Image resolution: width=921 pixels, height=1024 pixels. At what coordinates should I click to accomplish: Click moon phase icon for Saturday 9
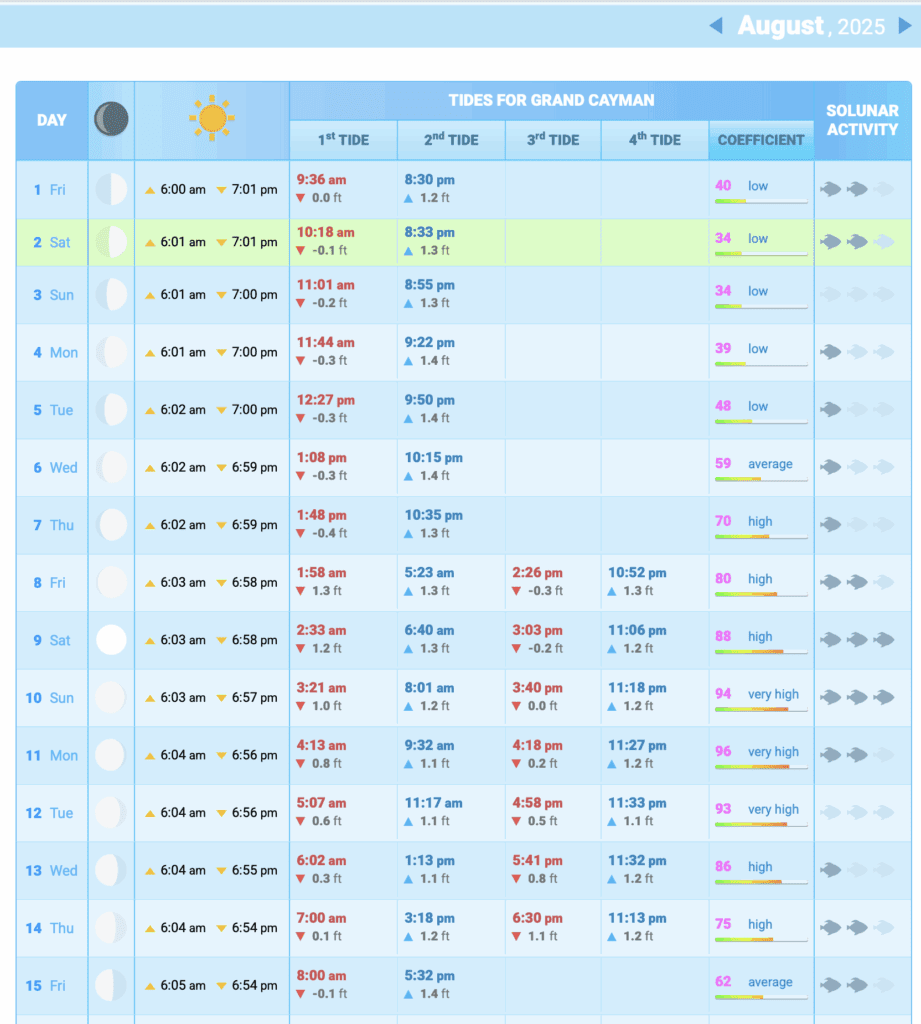pos(111,640)
